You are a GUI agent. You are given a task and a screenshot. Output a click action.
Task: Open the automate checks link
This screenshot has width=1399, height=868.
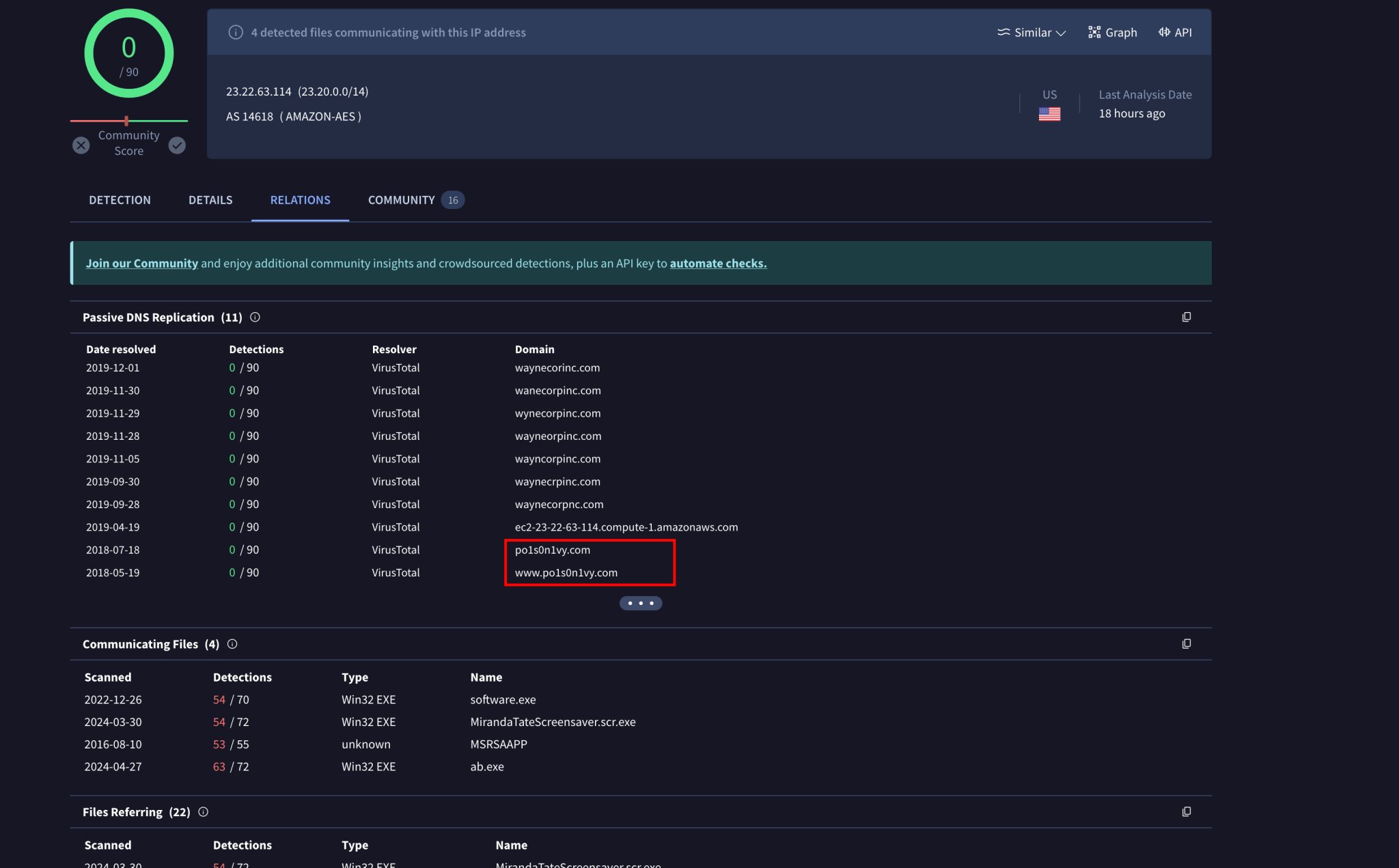717,263
